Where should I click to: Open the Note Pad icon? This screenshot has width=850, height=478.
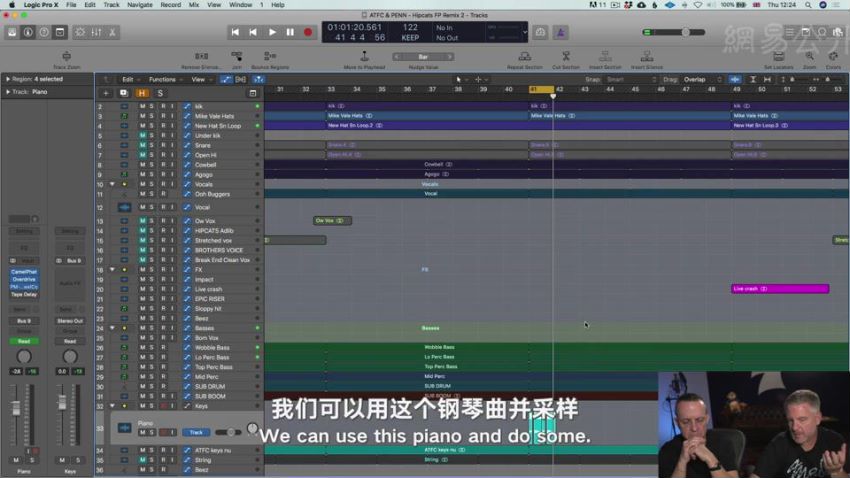[x=806, y=33]
